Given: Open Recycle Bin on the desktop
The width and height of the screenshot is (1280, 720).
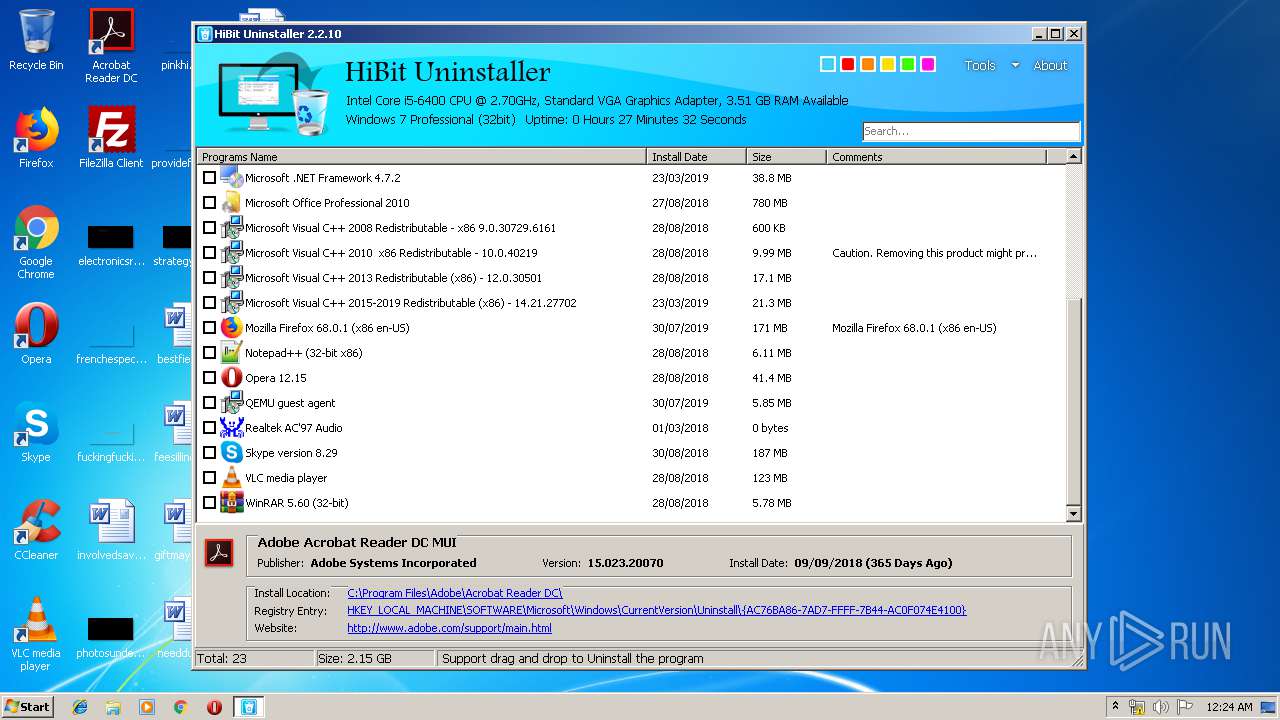Looking at the screenshot, I should pyautogui.click(x=36, y=41).
